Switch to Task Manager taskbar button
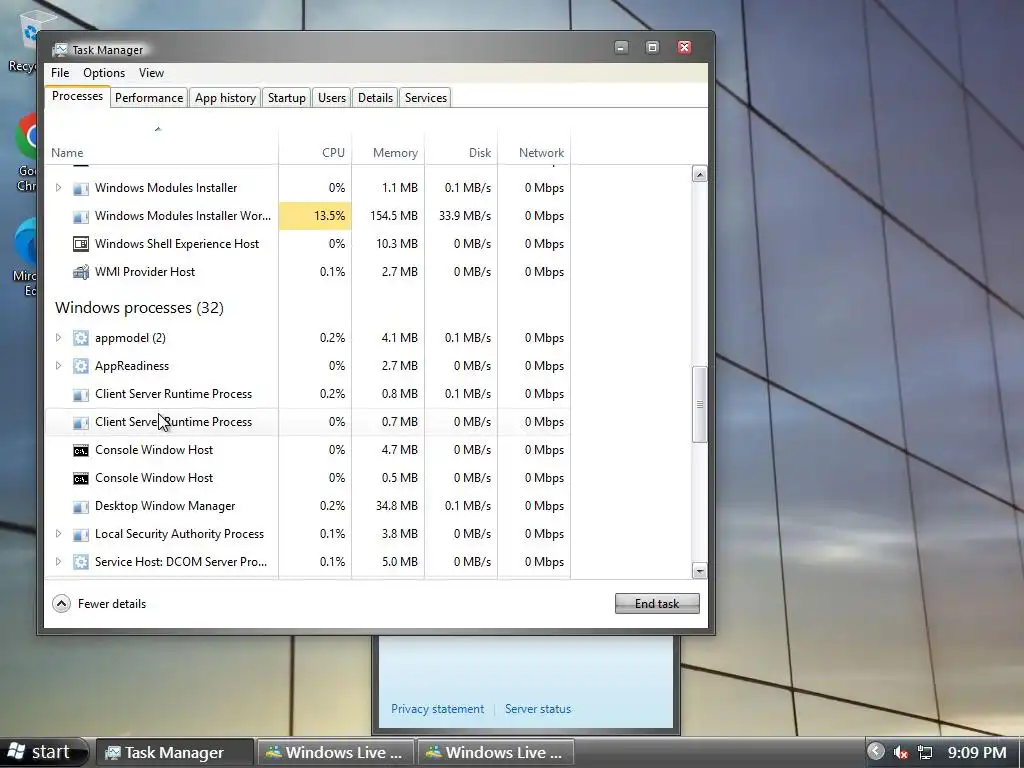1024x768 pixels. pos(174,752)
